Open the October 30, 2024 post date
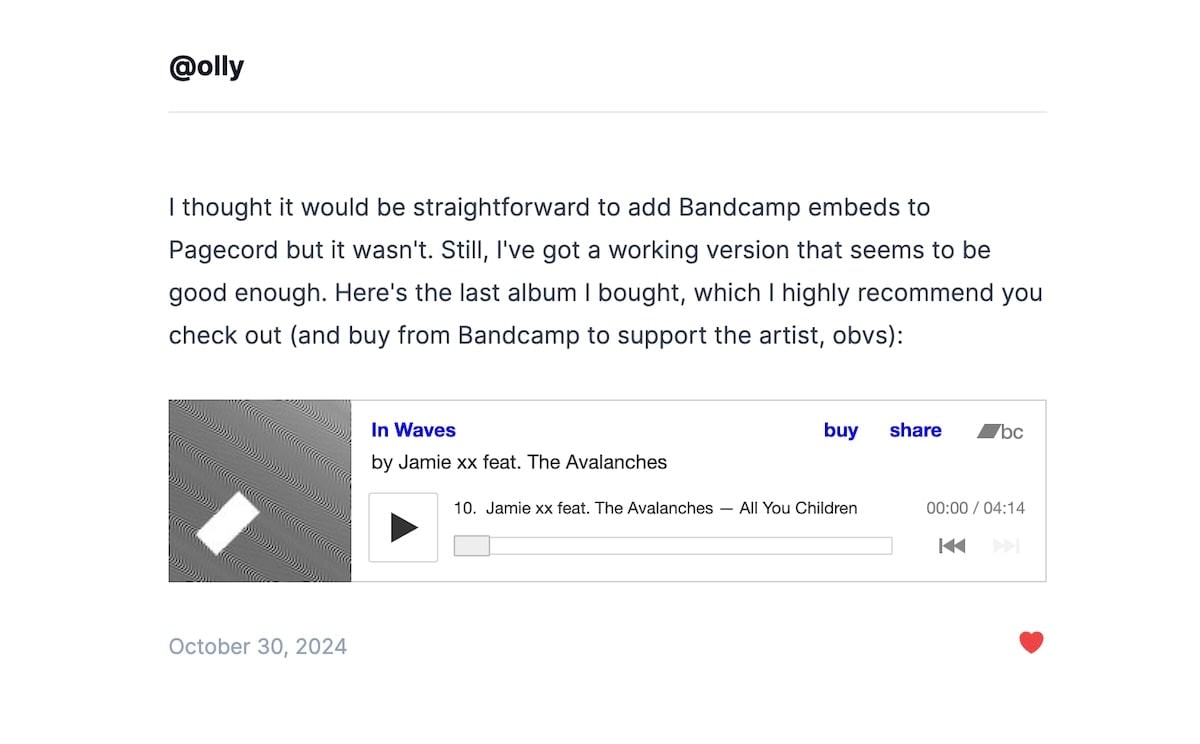This screenshot has width=1200, height=744. point(258,646)
